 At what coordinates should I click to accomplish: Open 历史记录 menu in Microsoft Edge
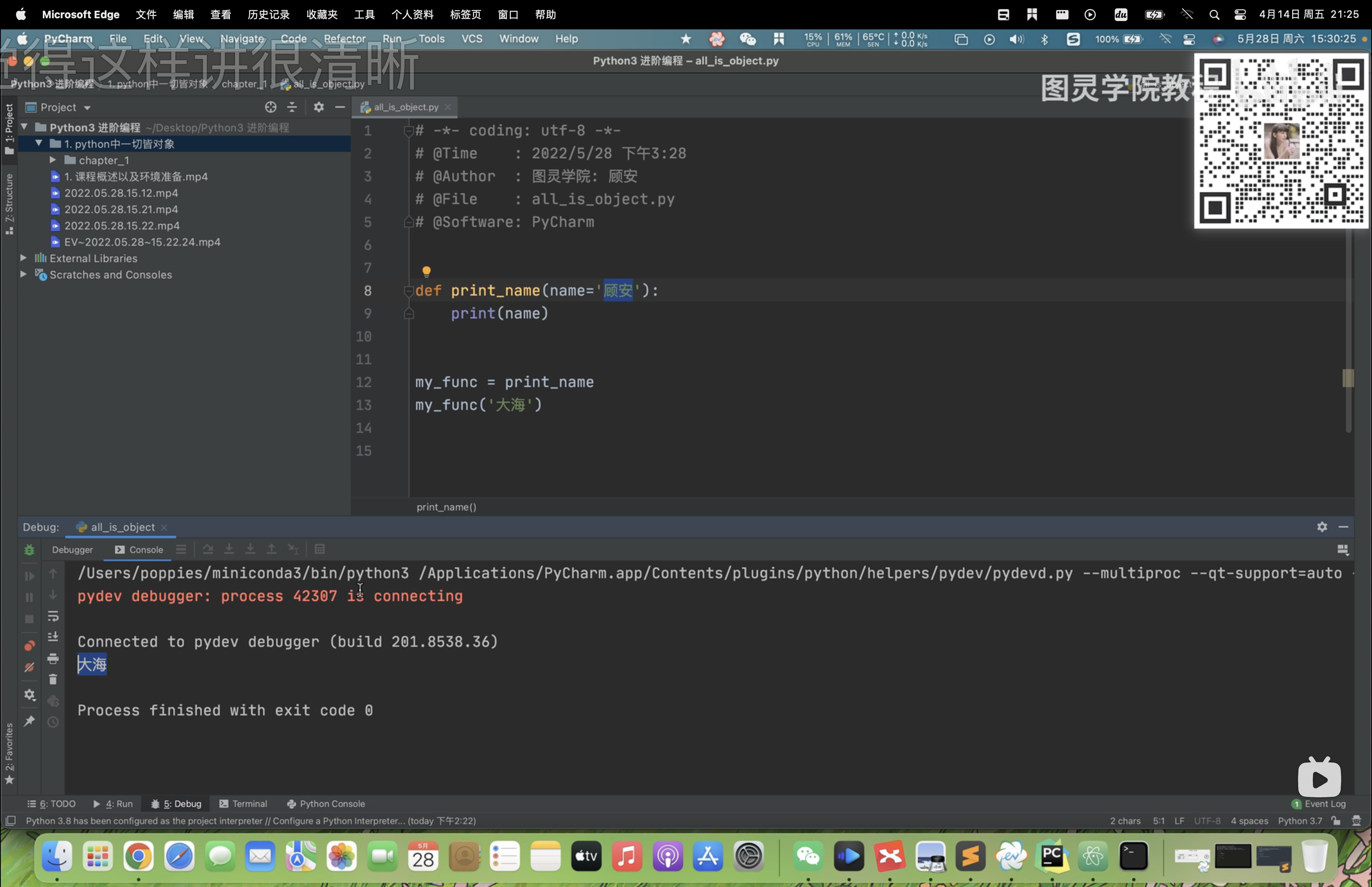268,14
